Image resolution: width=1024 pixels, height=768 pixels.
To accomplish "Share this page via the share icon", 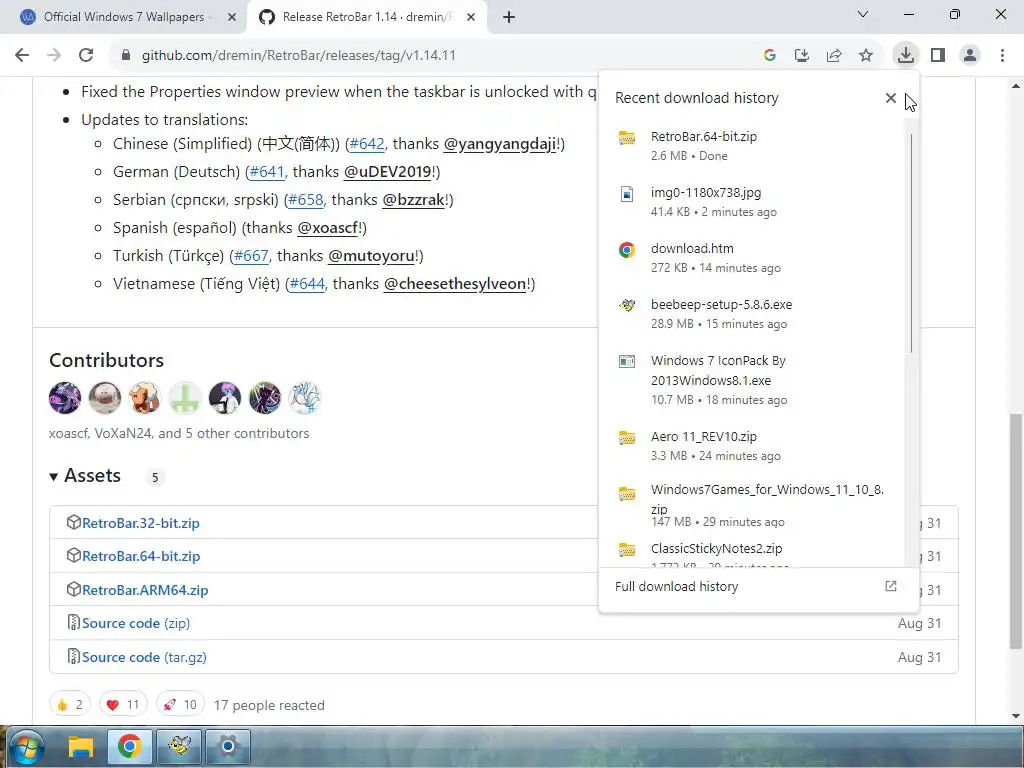I will pos(833,56).
